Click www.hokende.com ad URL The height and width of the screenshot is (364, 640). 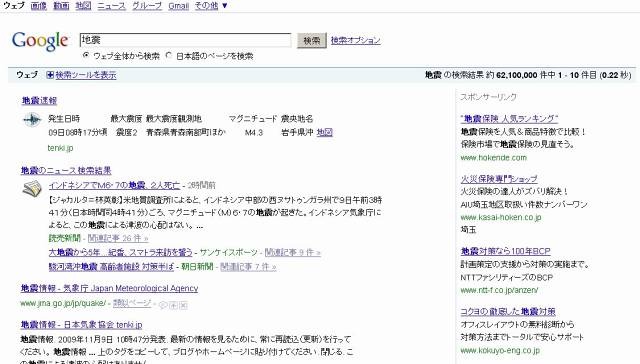493,158
